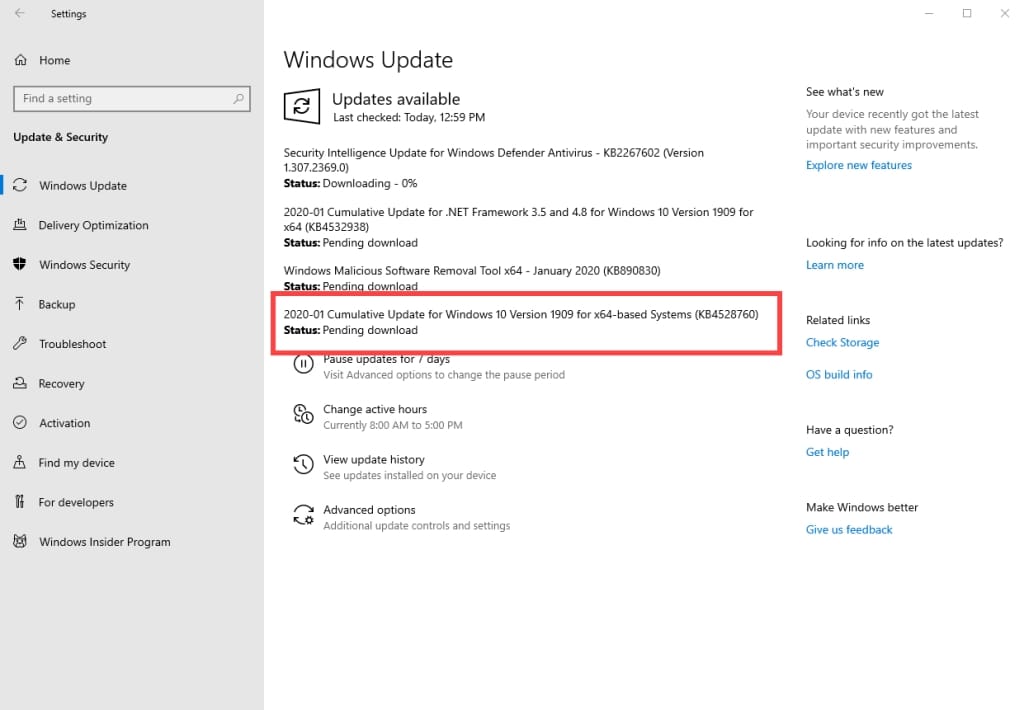Click Give us feedback link

tap(848, 530)
